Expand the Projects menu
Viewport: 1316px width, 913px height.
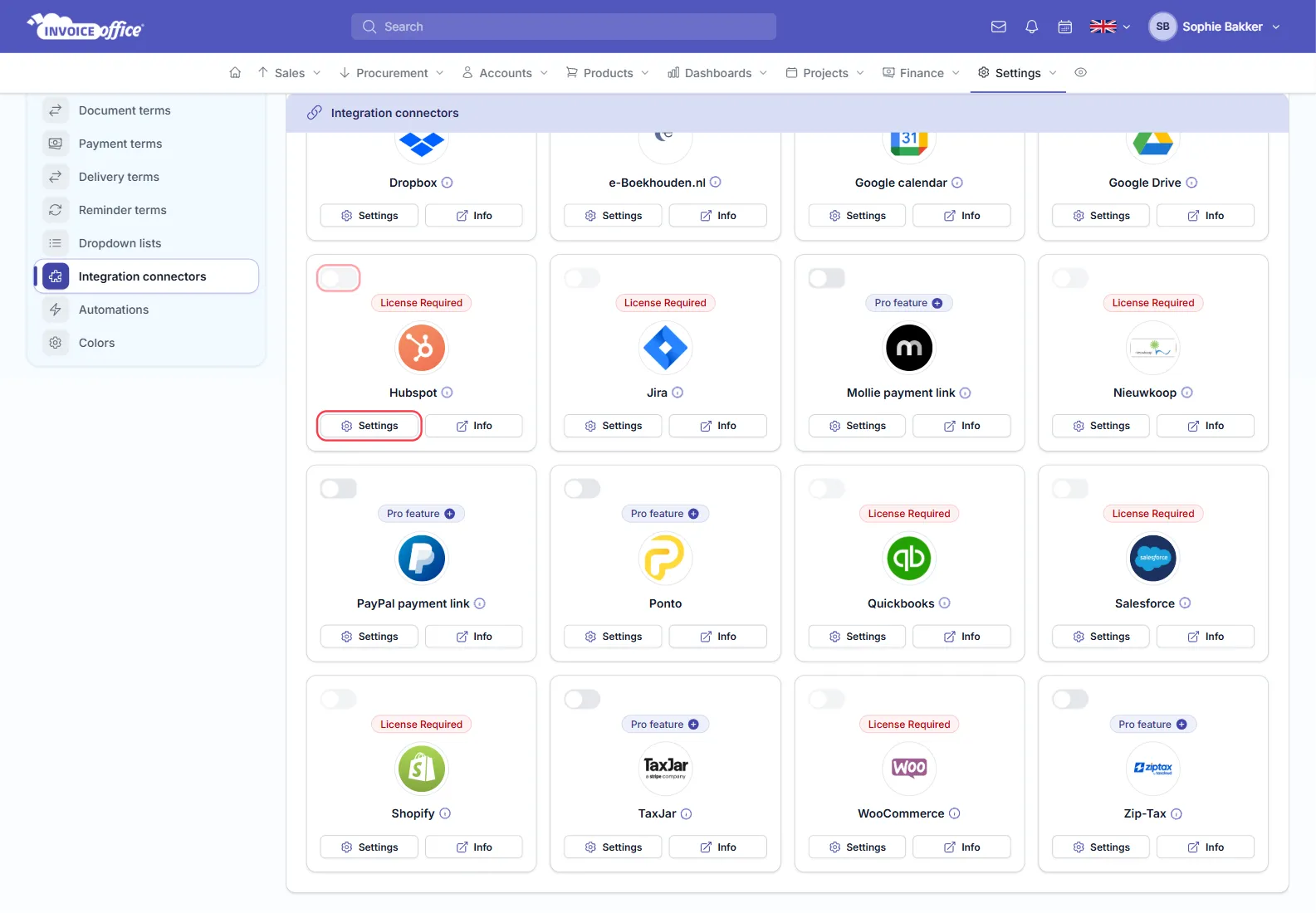pyautogui.click(x=825, y=73)
